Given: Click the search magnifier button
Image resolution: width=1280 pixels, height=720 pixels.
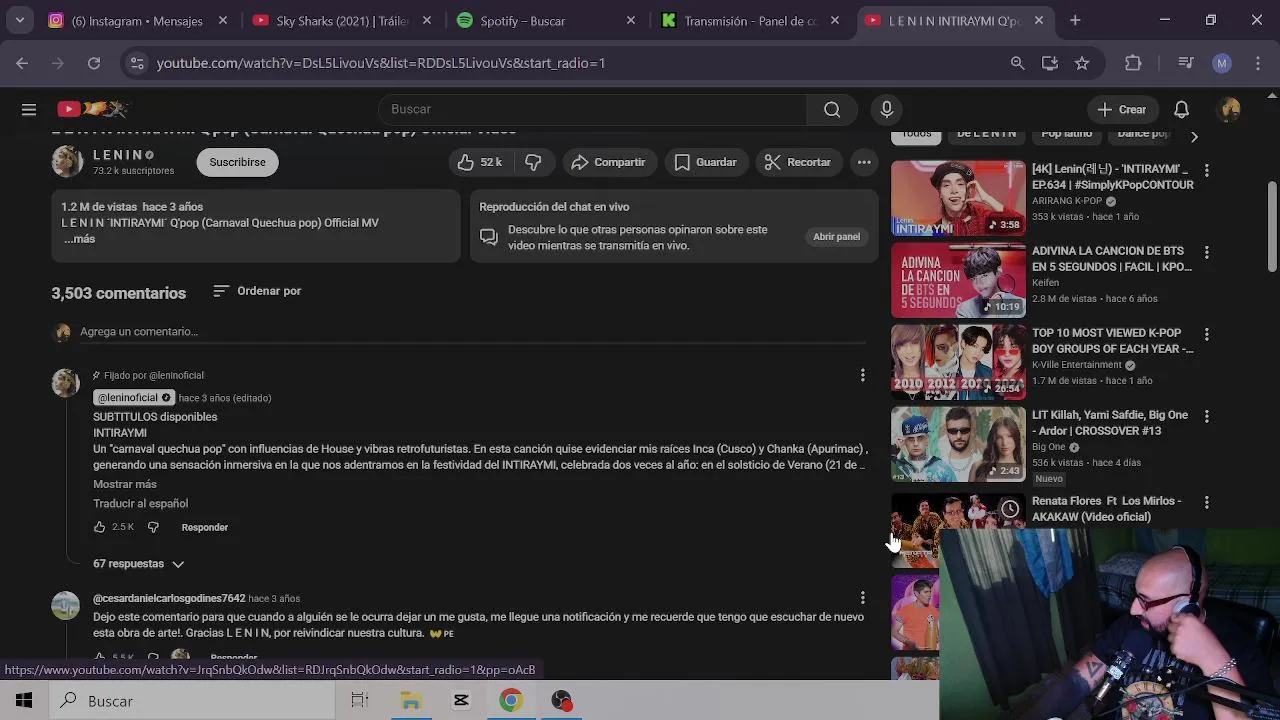Looking at the screenshot, I should [x=832, y=109].
